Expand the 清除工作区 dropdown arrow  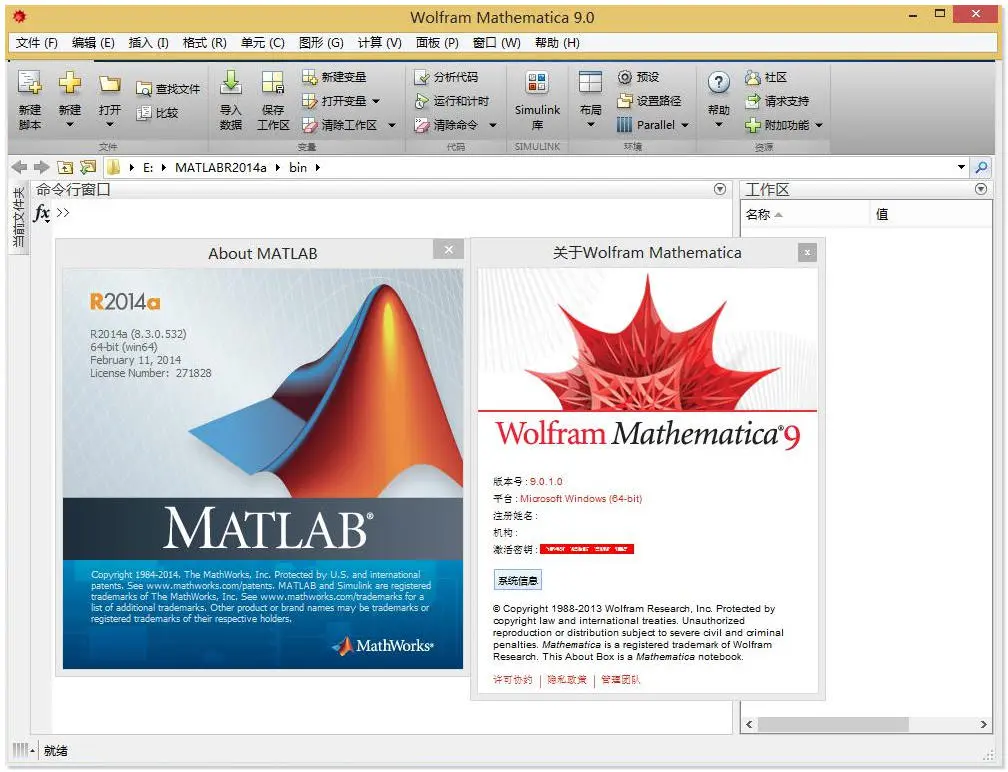point(392,125)
